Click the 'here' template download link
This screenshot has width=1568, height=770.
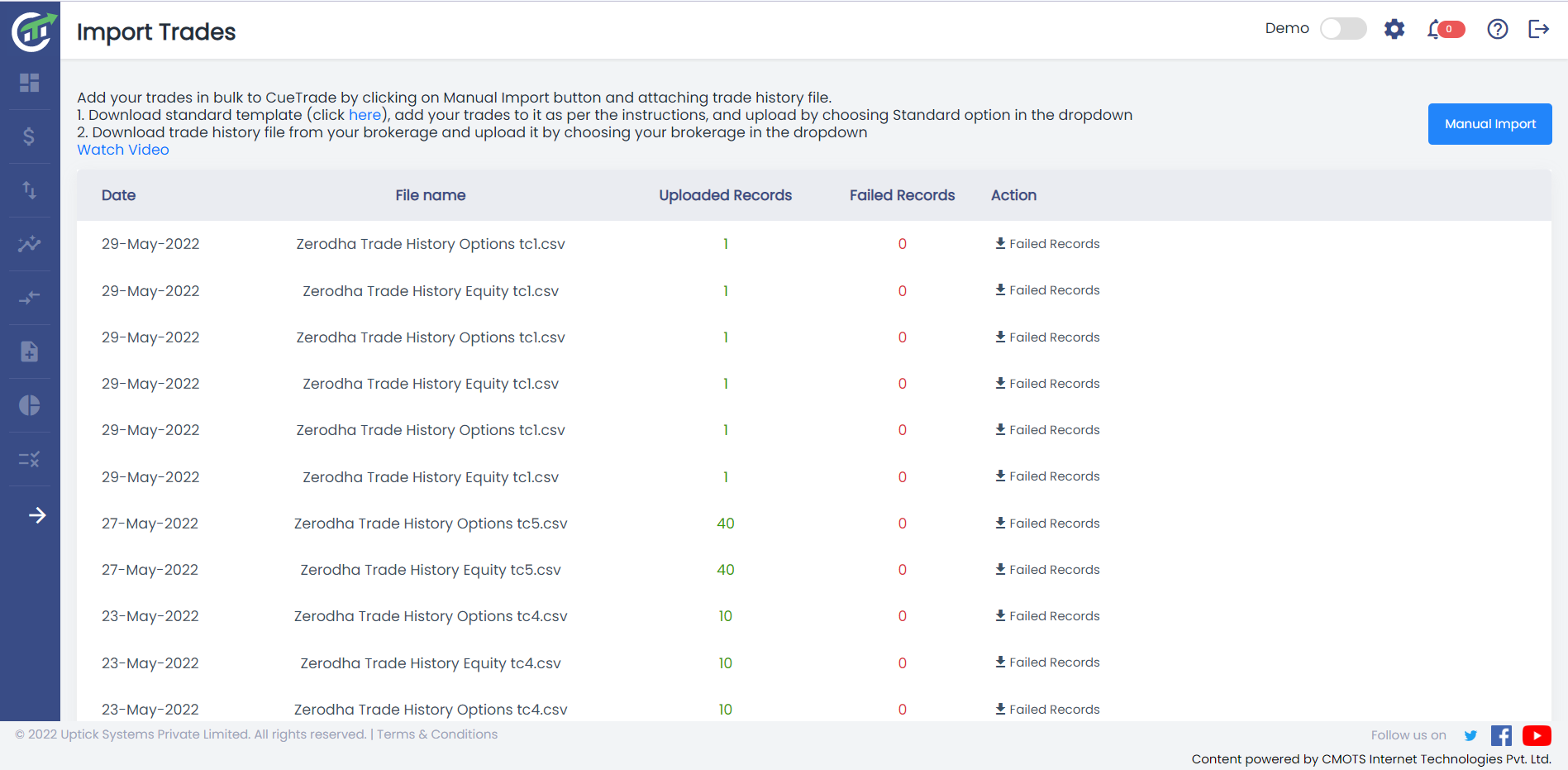(365, 115)
